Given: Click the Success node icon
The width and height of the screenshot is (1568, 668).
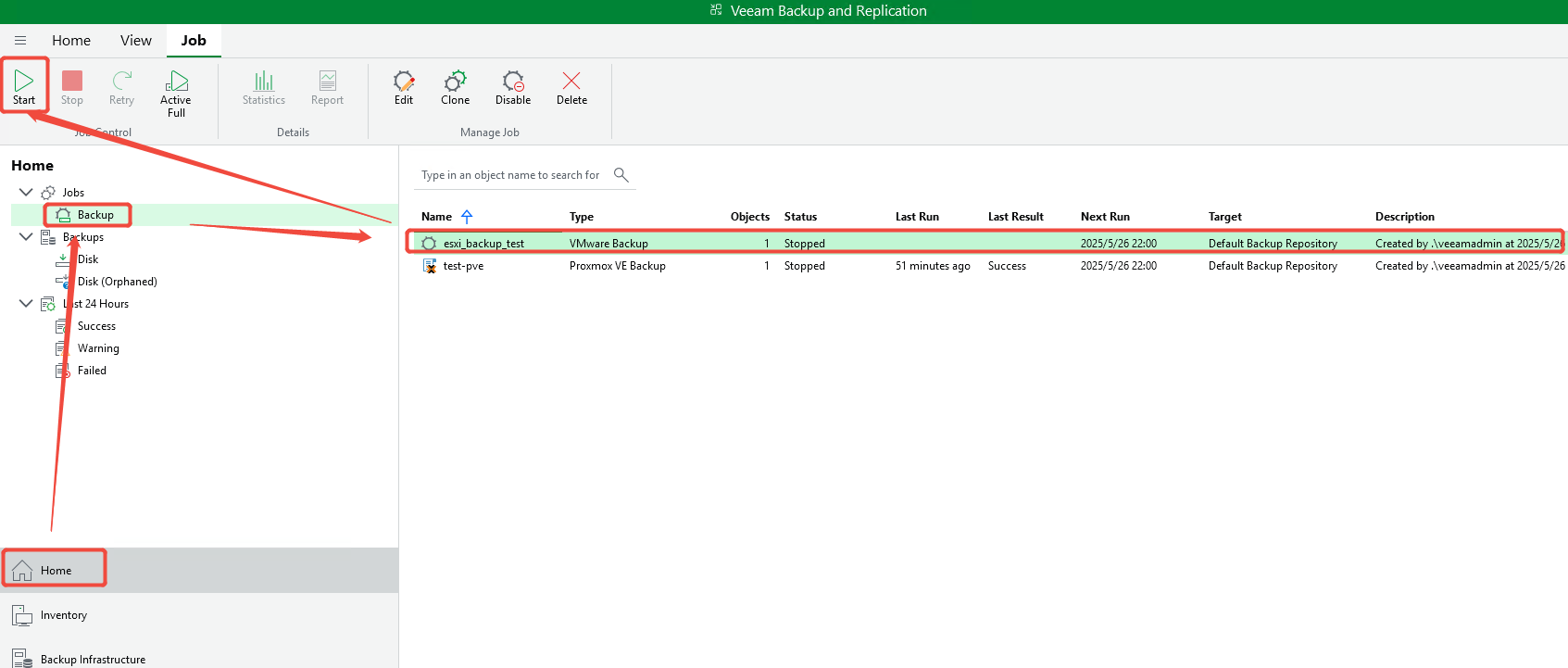Looking at the screenshot, I should point(62,326).
